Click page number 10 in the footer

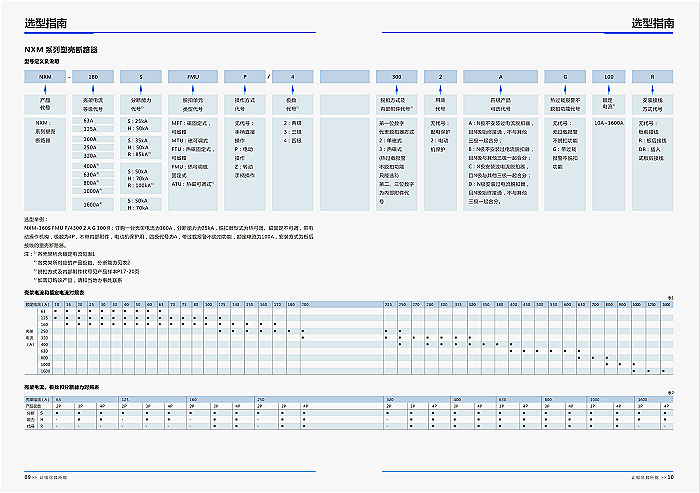click(671, 477)
